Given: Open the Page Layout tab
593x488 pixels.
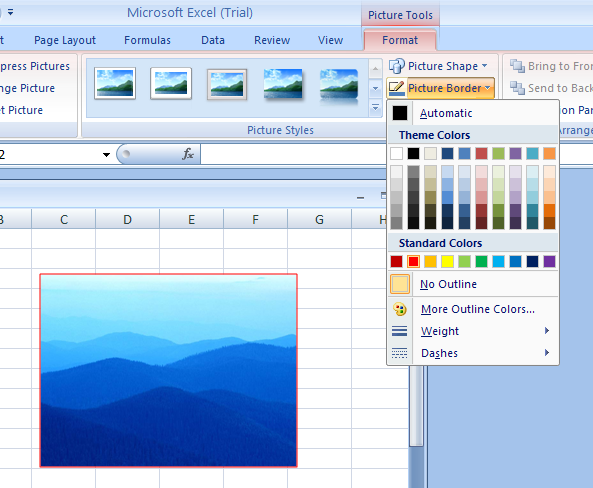Looking at the screenshot, I should click(x=65, y=40).
